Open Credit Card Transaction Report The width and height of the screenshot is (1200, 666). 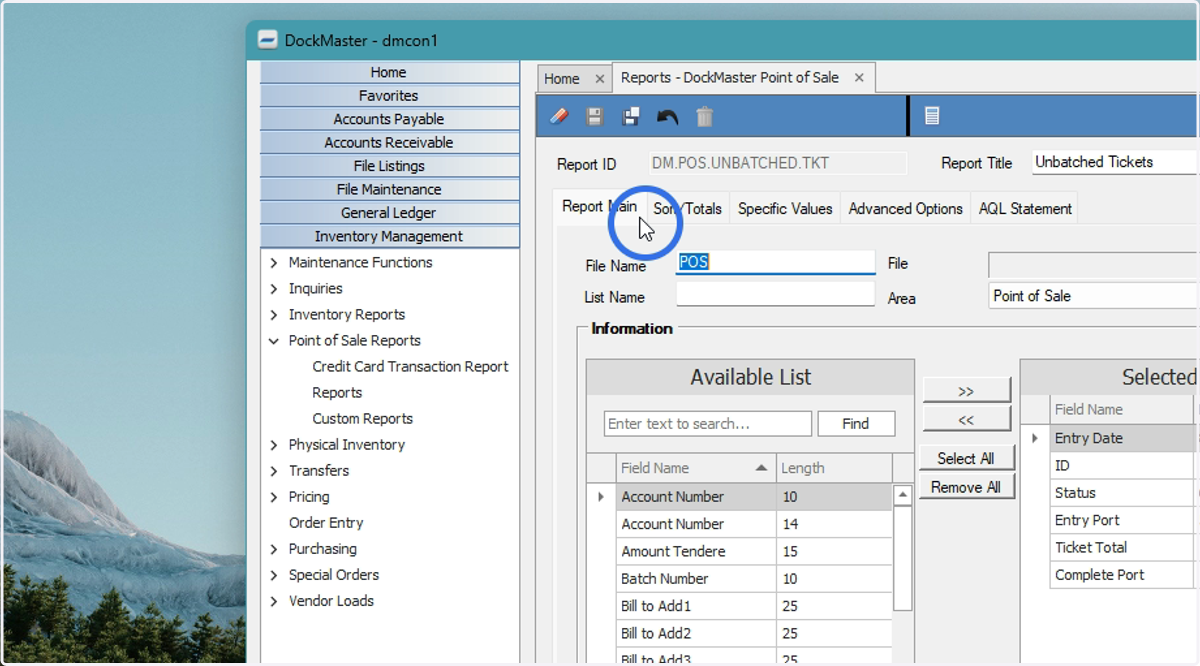tap(410, 367)
